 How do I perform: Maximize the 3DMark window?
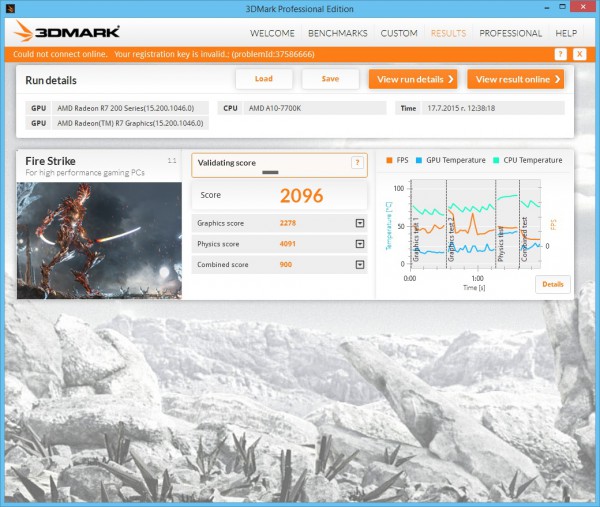pyautogui.click(x=562, y=7)
